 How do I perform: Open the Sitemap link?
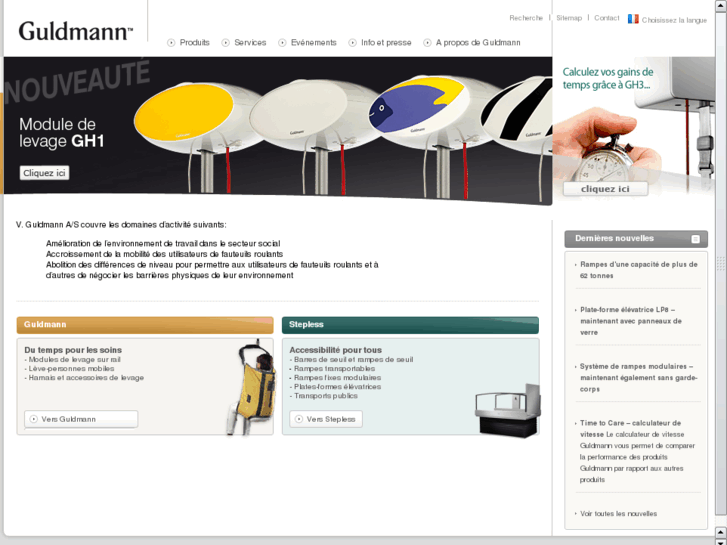(x=569, y=18)
